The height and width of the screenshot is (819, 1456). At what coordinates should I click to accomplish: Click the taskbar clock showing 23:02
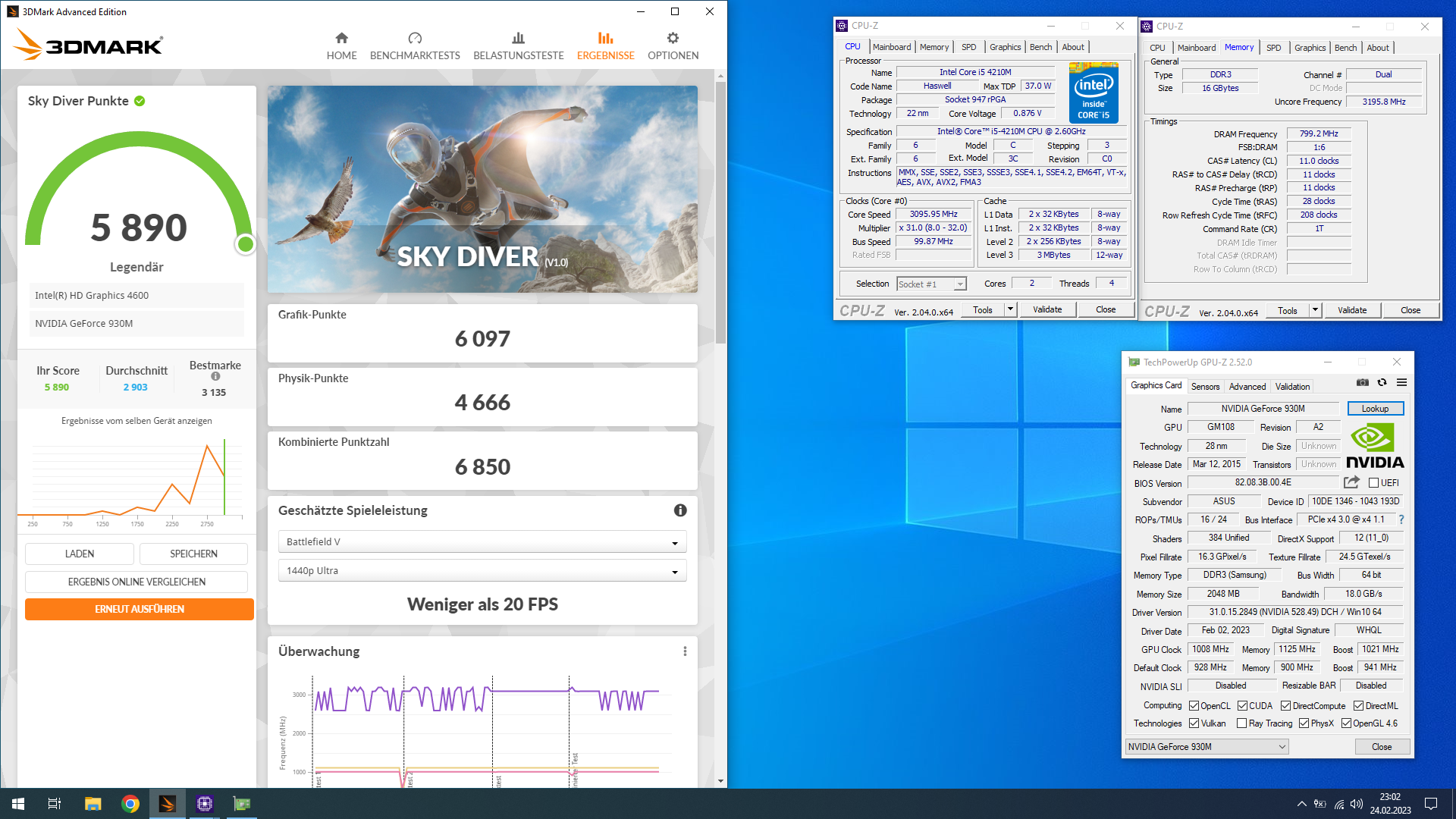point(1390,804)
